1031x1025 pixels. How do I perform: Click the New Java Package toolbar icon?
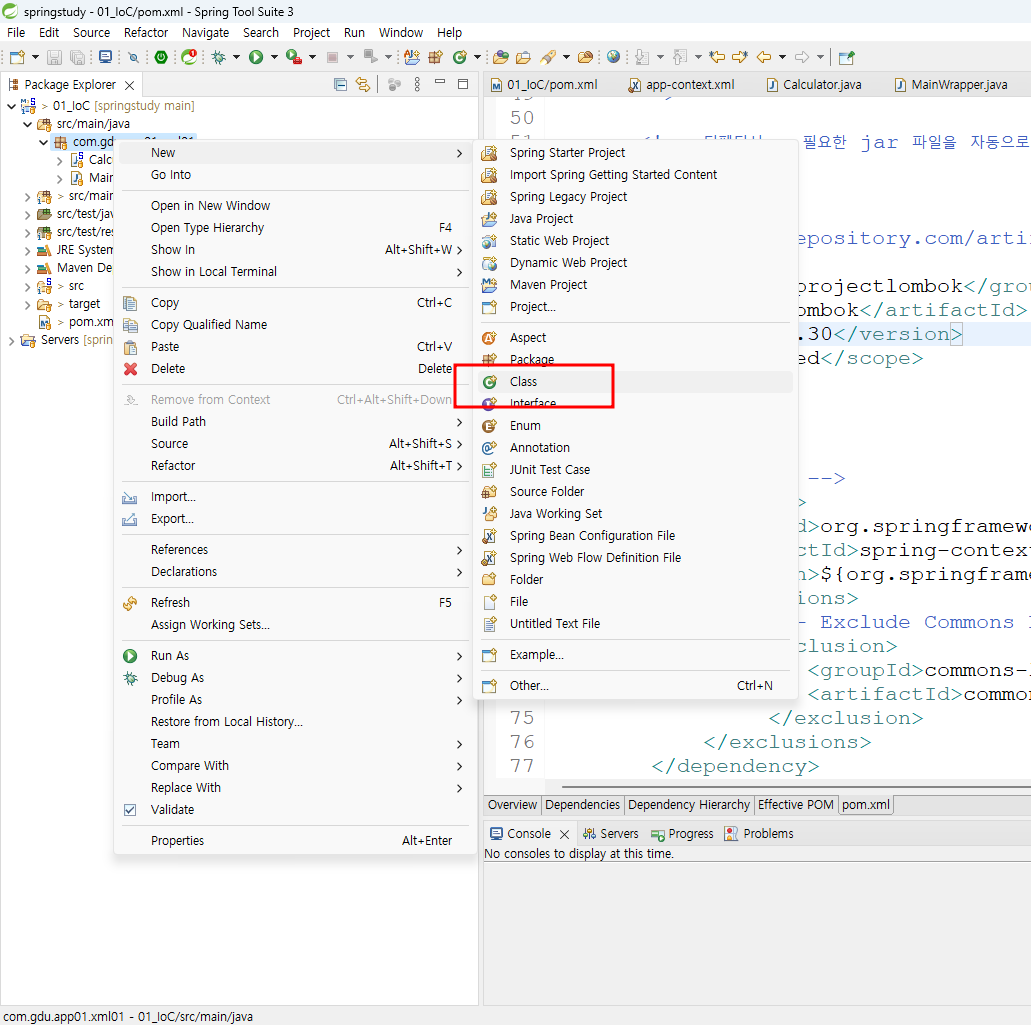435,57
